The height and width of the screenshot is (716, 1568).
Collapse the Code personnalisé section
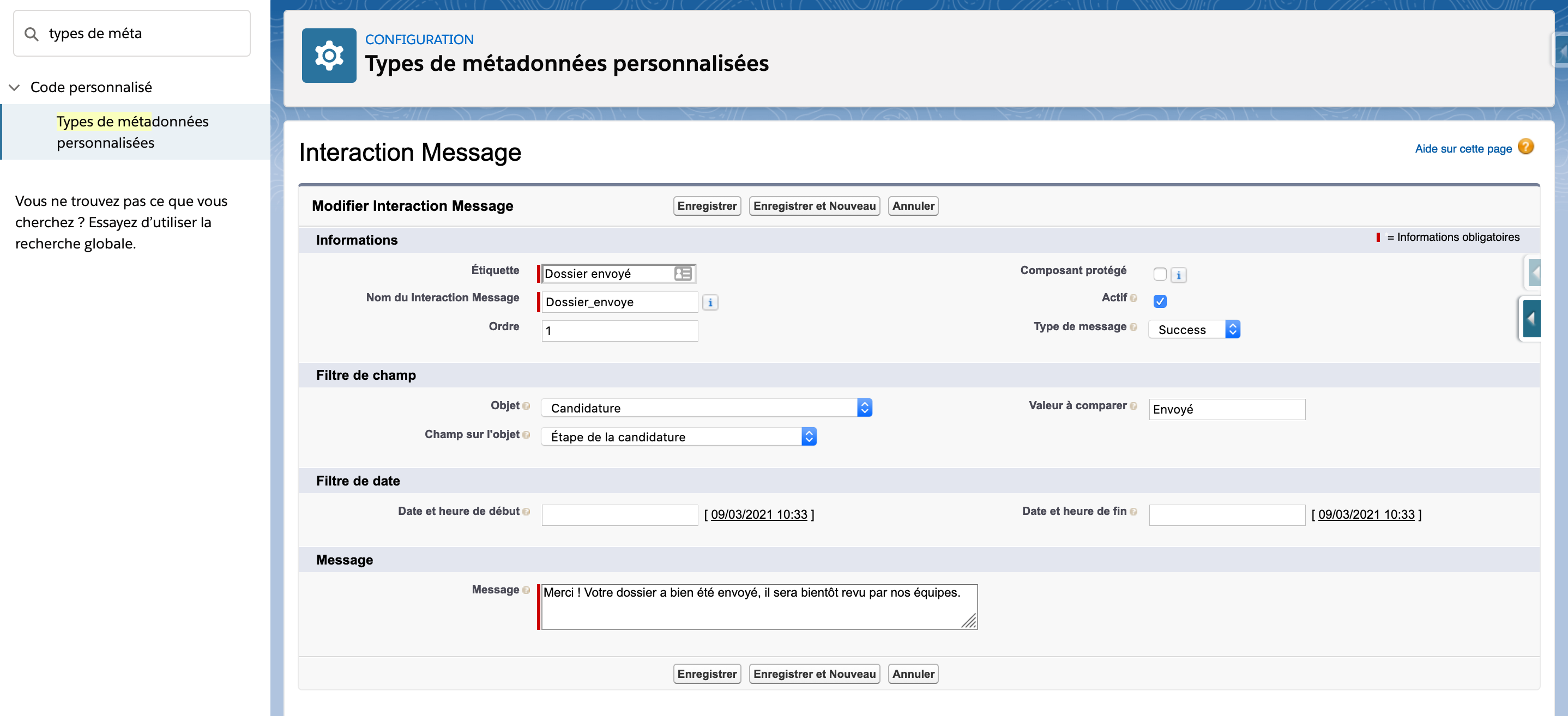coord(15,87)
